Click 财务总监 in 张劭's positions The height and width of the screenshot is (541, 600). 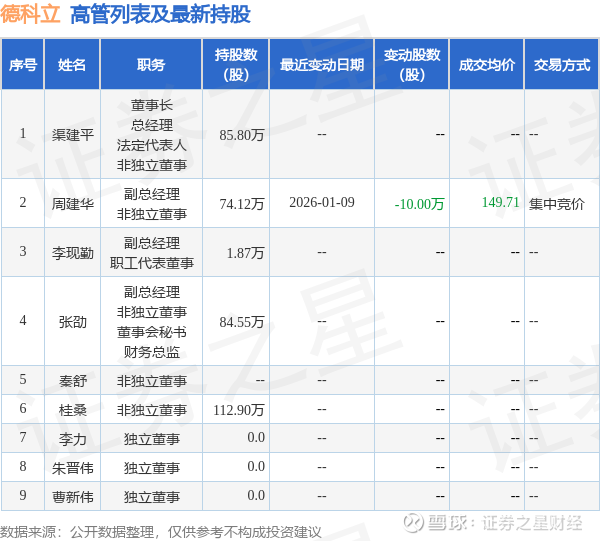[152, 352]
